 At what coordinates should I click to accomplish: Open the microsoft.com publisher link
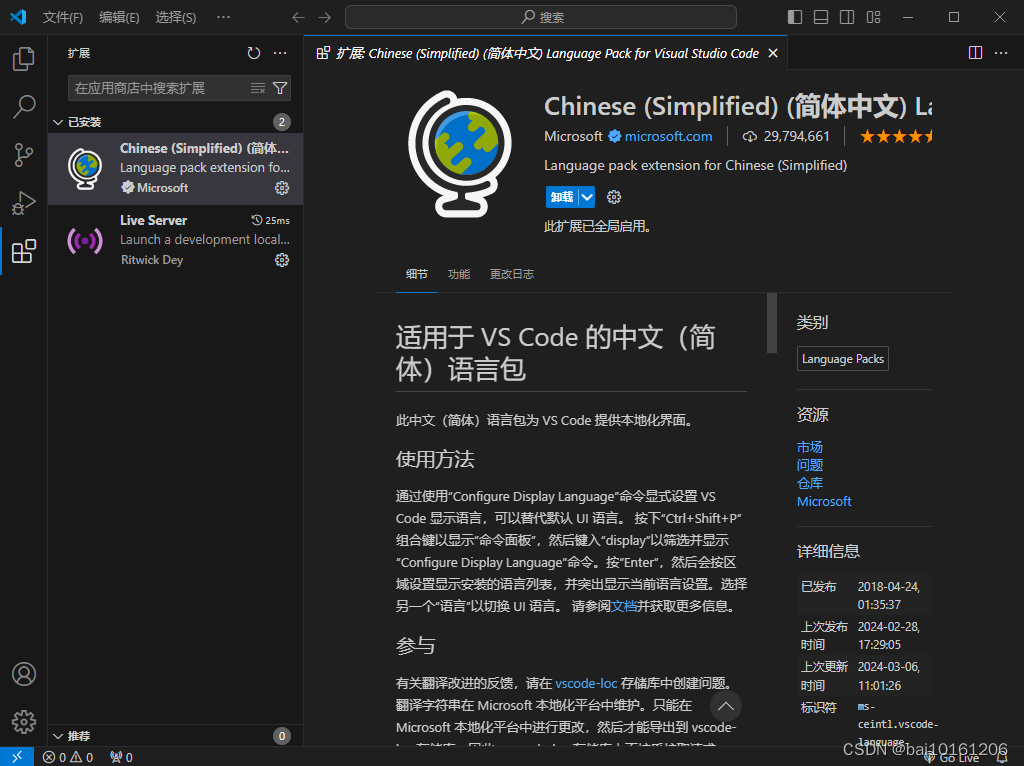668,136
